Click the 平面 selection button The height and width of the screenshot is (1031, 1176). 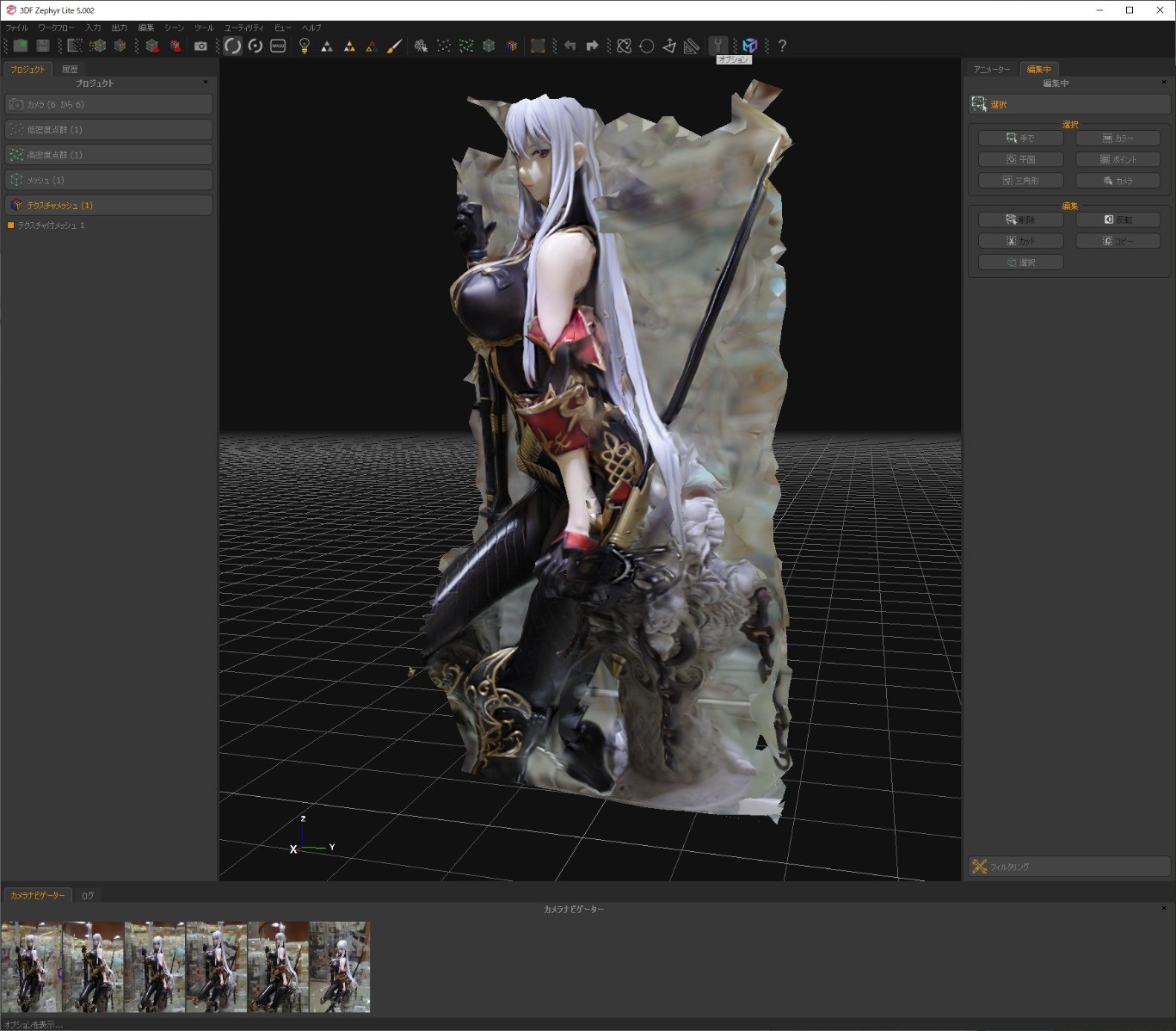point(1021,159)
